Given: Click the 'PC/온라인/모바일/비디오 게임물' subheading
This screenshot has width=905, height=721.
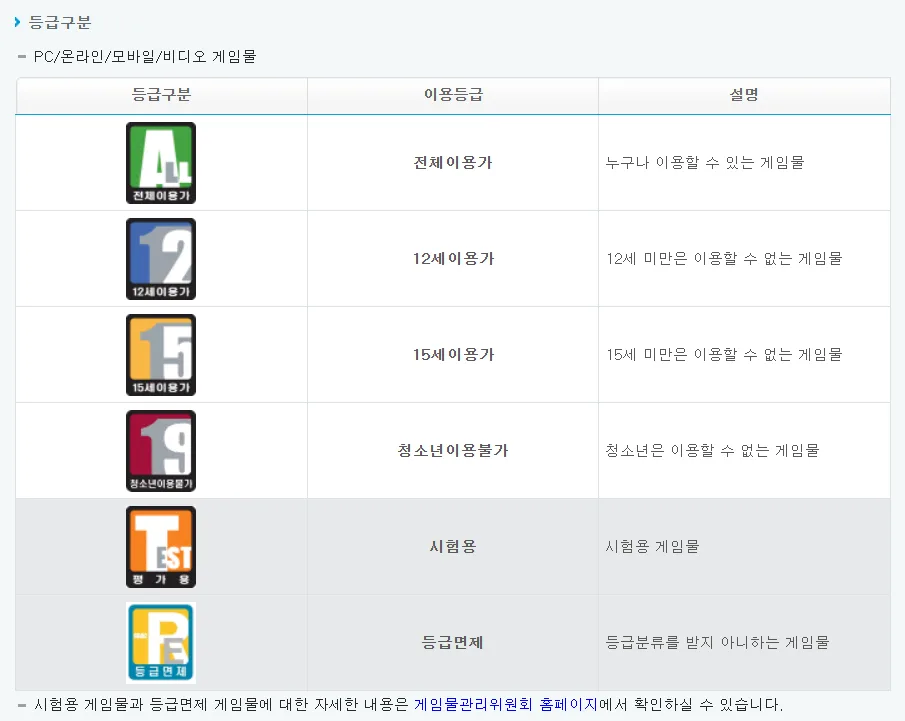Looking at the screenshot, I should (x=145, y=56).
